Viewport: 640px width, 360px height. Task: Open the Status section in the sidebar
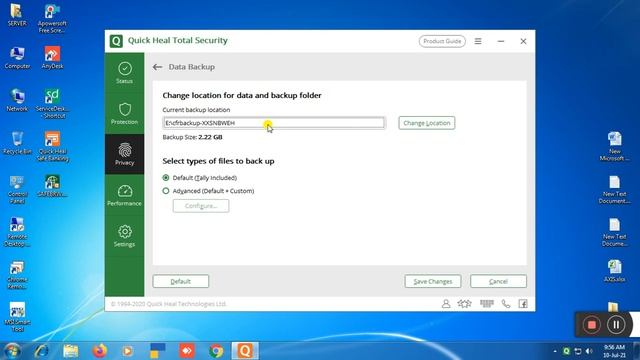click(x=124, y=73)
